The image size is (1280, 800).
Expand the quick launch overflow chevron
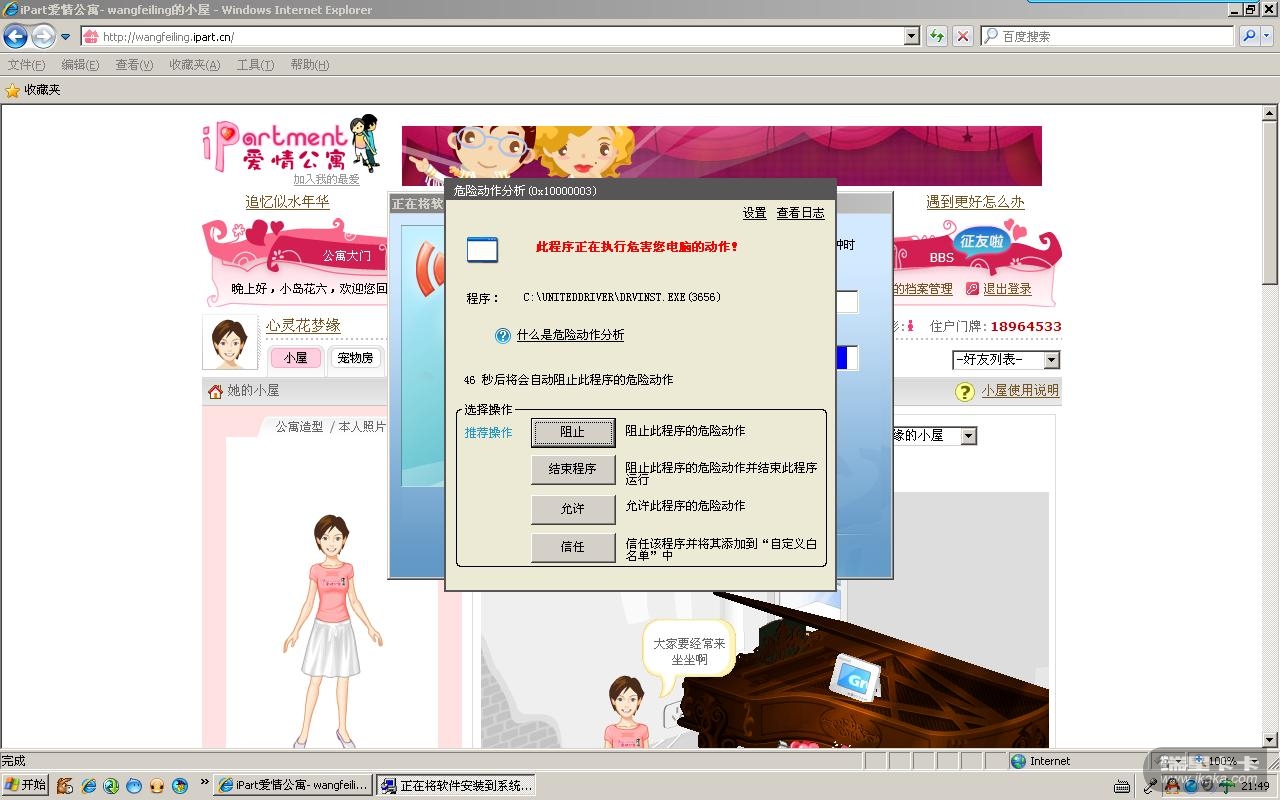coord(205,782)
